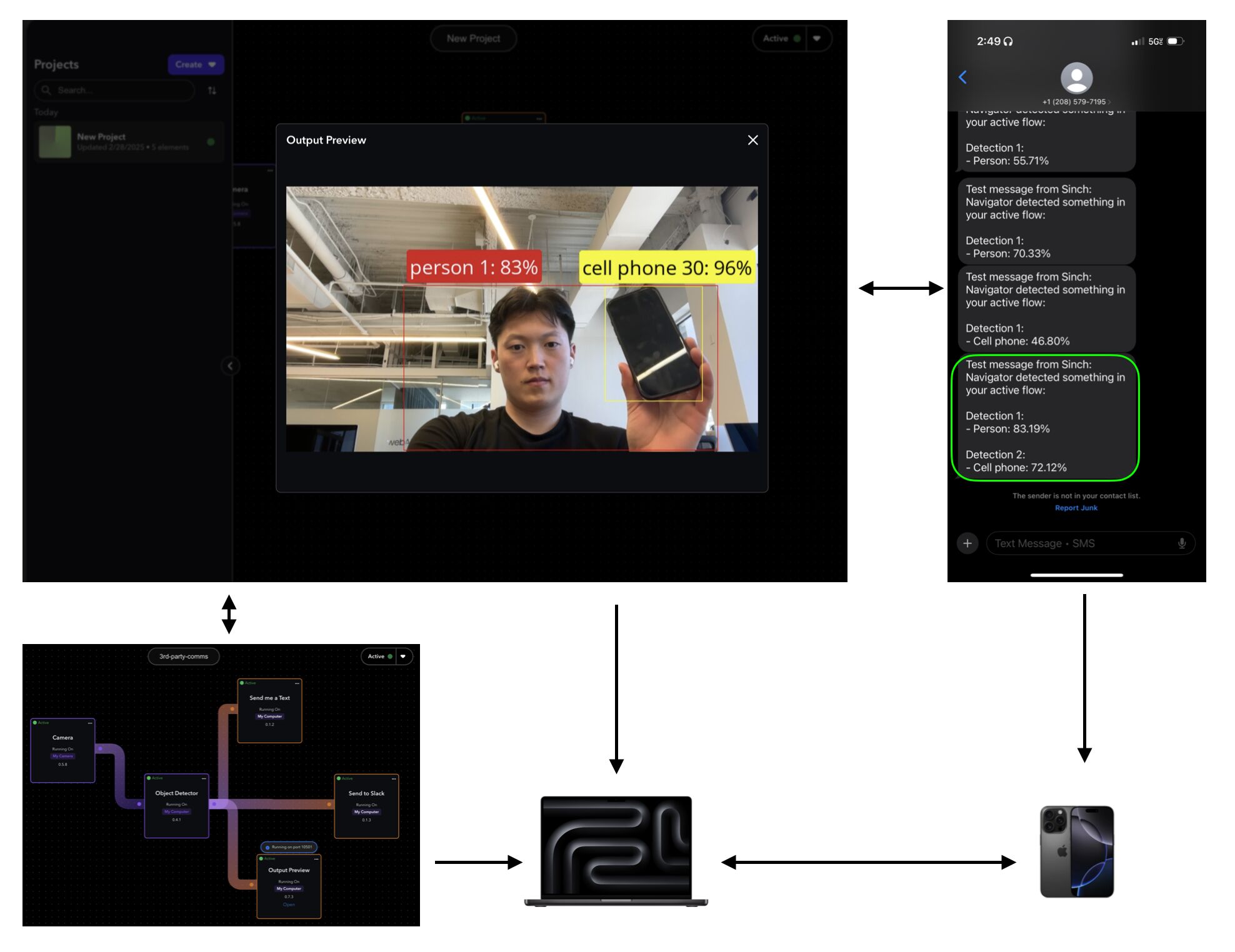This screenshot has height=952, width=1235.
Task: Collapse the Projects sidebar using the chevron handle
Action: pyautogui.click(x=230, y=367)
